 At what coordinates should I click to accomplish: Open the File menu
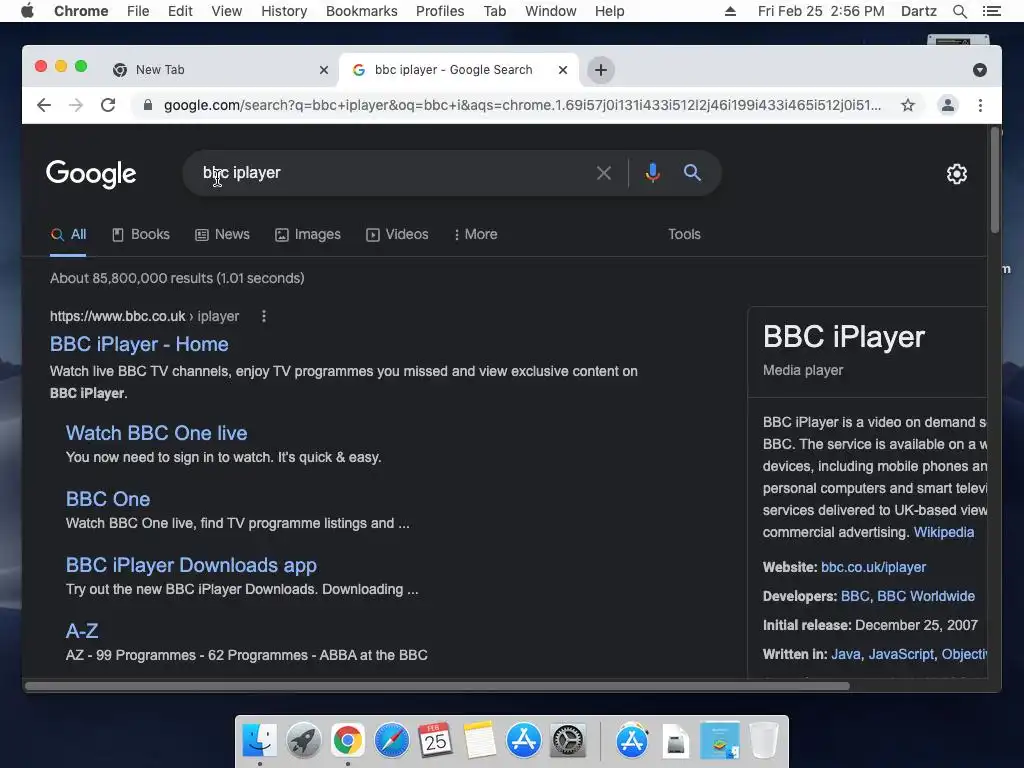click(138, 11)
